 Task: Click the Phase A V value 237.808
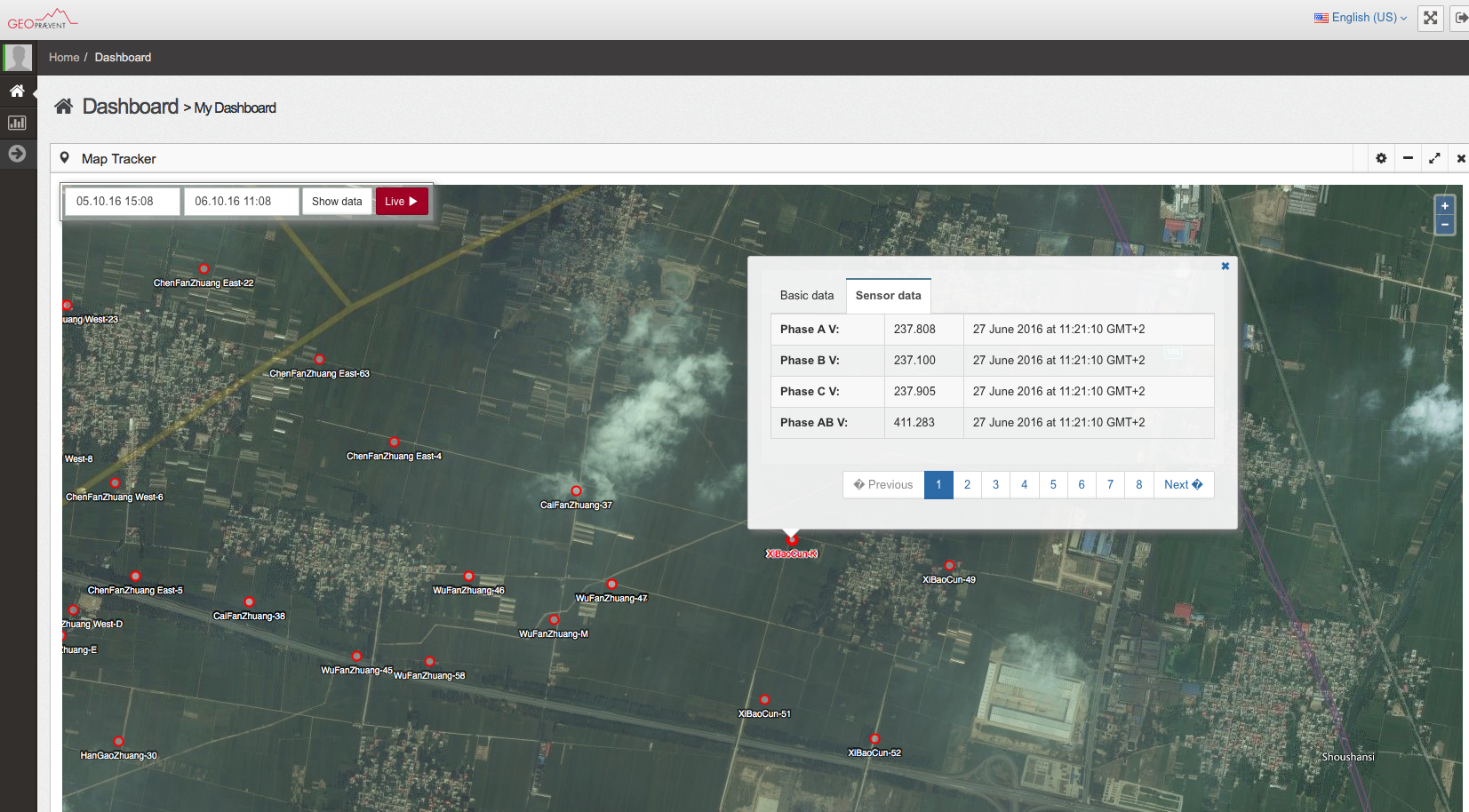(x=914, y=329)
